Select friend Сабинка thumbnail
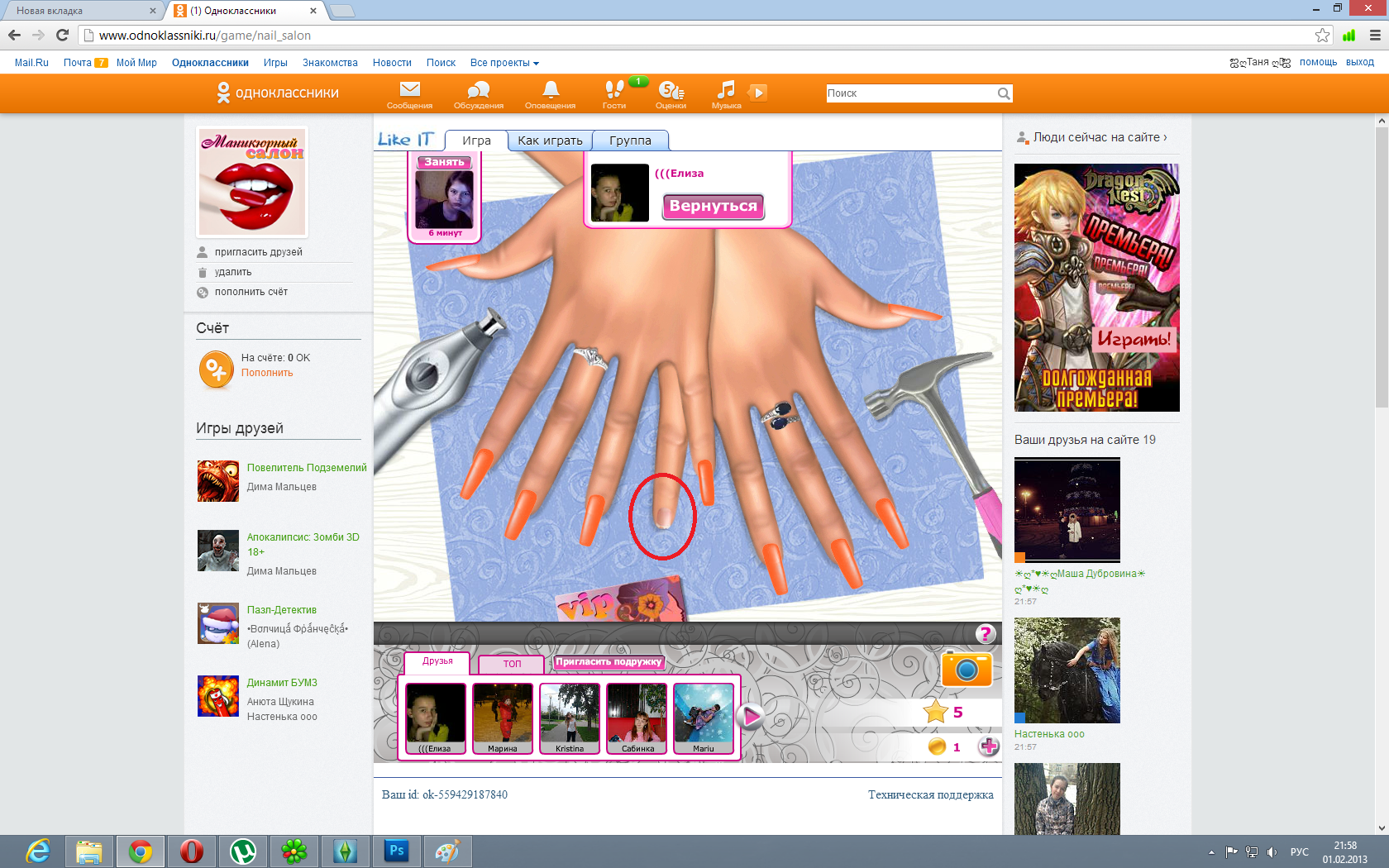 637,718
